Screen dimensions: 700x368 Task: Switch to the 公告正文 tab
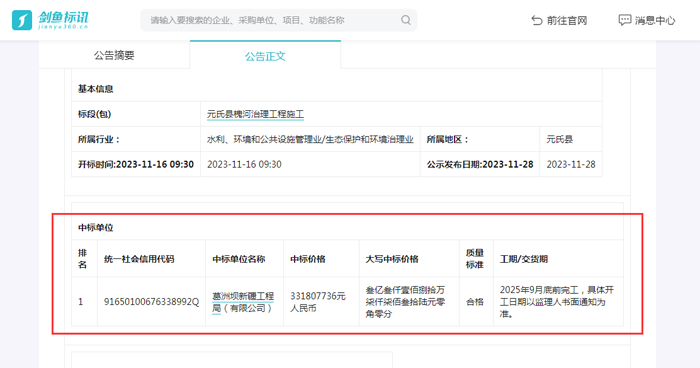tap(265, 55)
